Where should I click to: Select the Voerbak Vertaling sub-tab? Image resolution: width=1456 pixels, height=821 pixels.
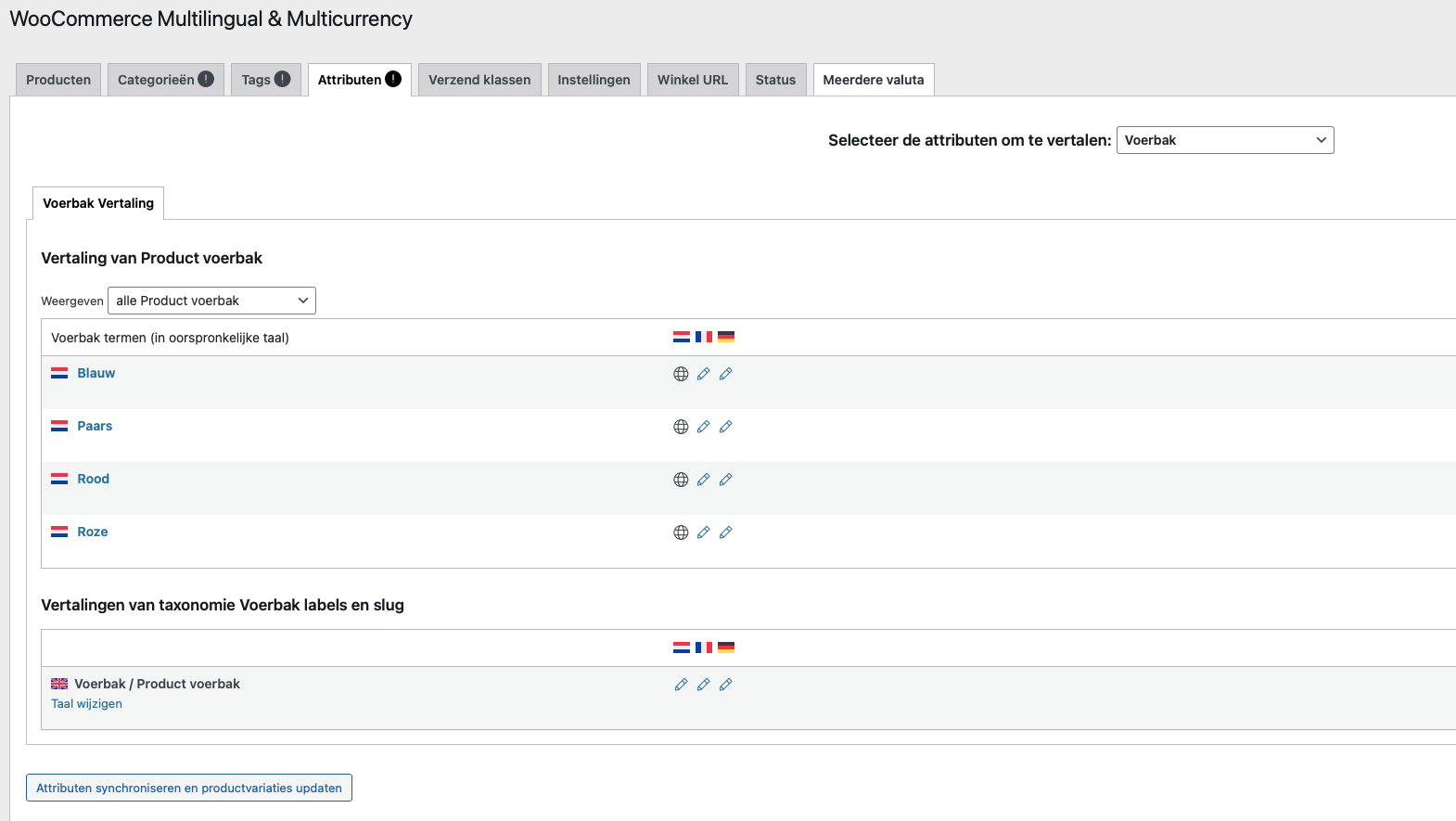98,203
